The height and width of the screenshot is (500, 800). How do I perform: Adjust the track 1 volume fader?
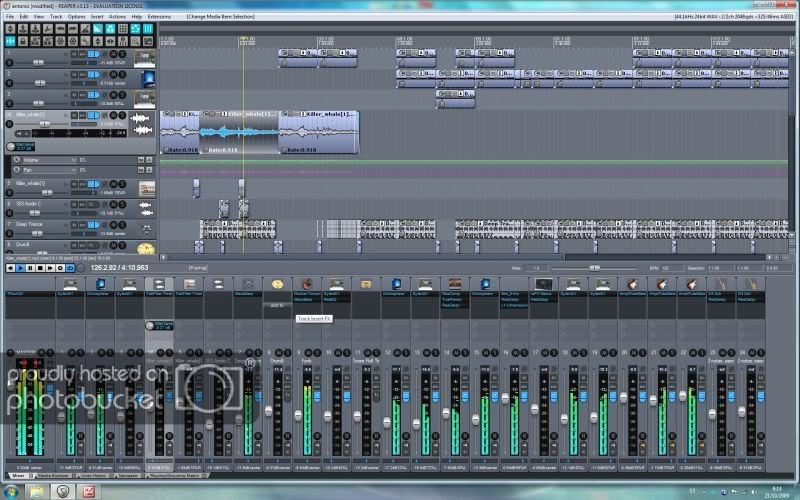point(38,63)
